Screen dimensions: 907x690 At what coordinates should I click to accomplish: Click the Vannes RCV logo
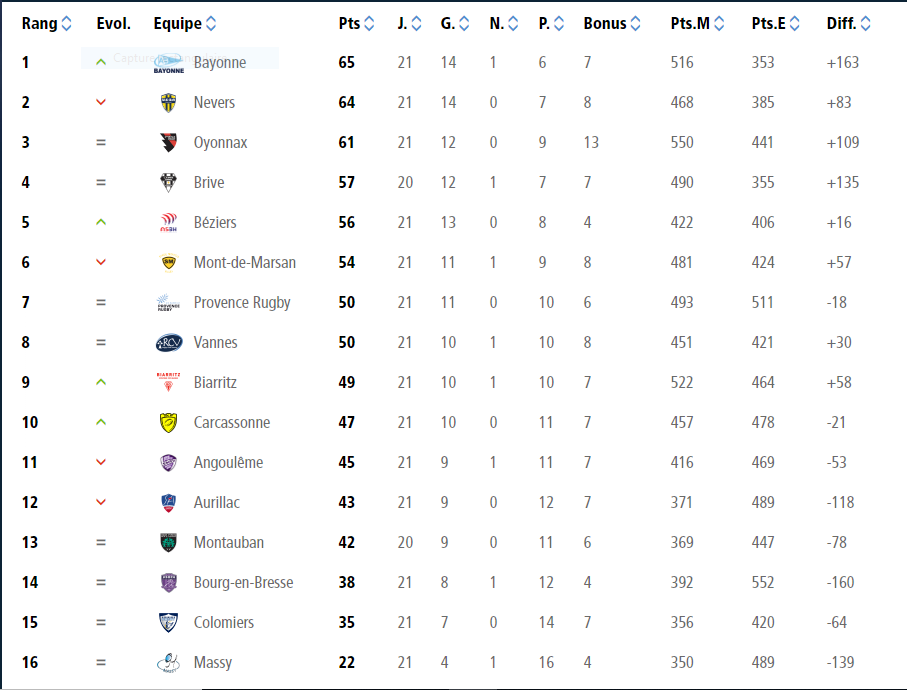click(169, 342)
